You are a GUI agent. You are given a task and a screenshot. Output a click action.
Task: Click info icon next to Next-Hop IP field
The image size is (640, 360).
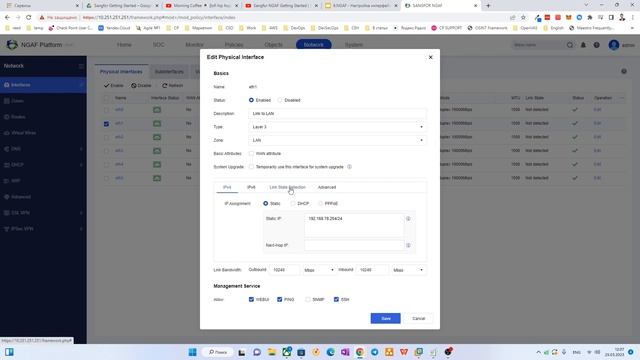[408, 245]
